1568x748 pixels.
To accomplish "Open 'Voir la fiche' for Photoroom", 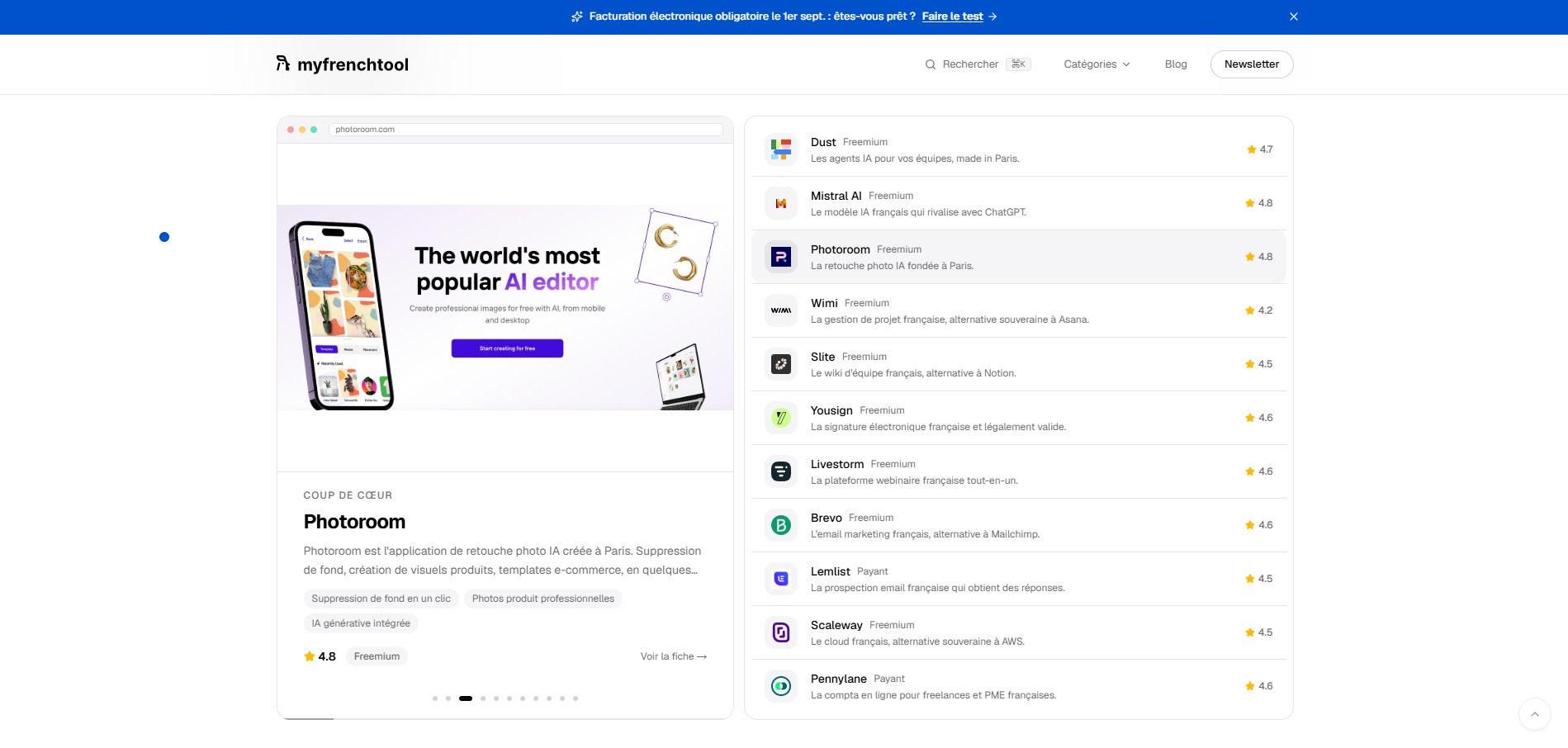I will (674, 656).
